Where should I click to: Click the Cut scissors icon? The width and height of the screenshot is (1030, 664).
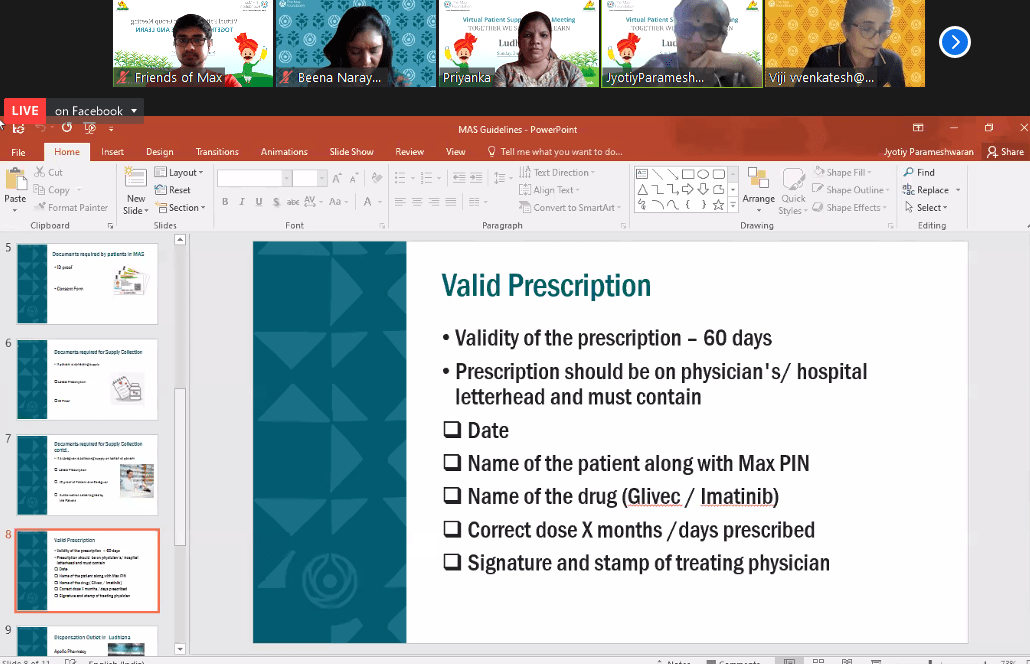tap(39, 172)
